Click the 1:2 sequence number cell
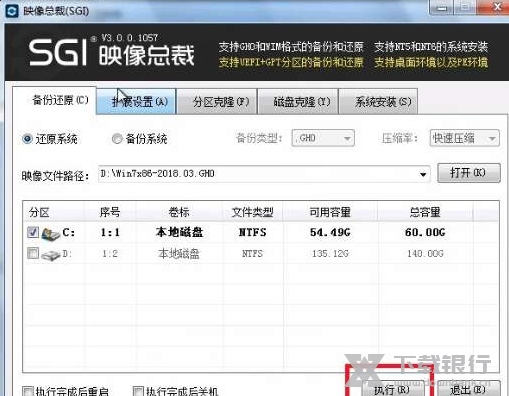Screen dimensions: 509x396 pos(110,254)
